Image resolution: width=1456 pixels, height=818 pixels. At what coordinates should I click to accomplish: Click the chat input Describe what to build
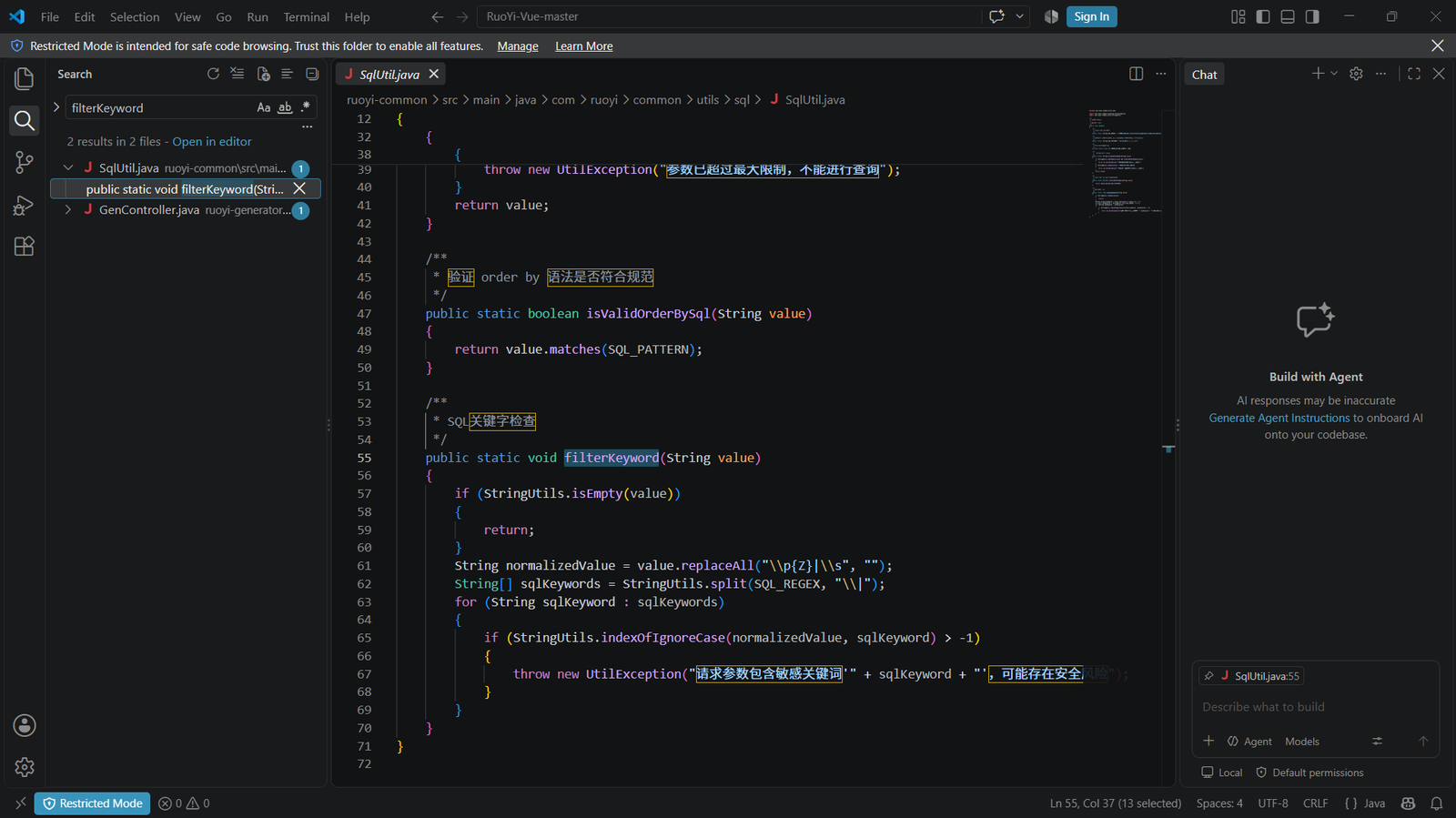point(1315,707)
